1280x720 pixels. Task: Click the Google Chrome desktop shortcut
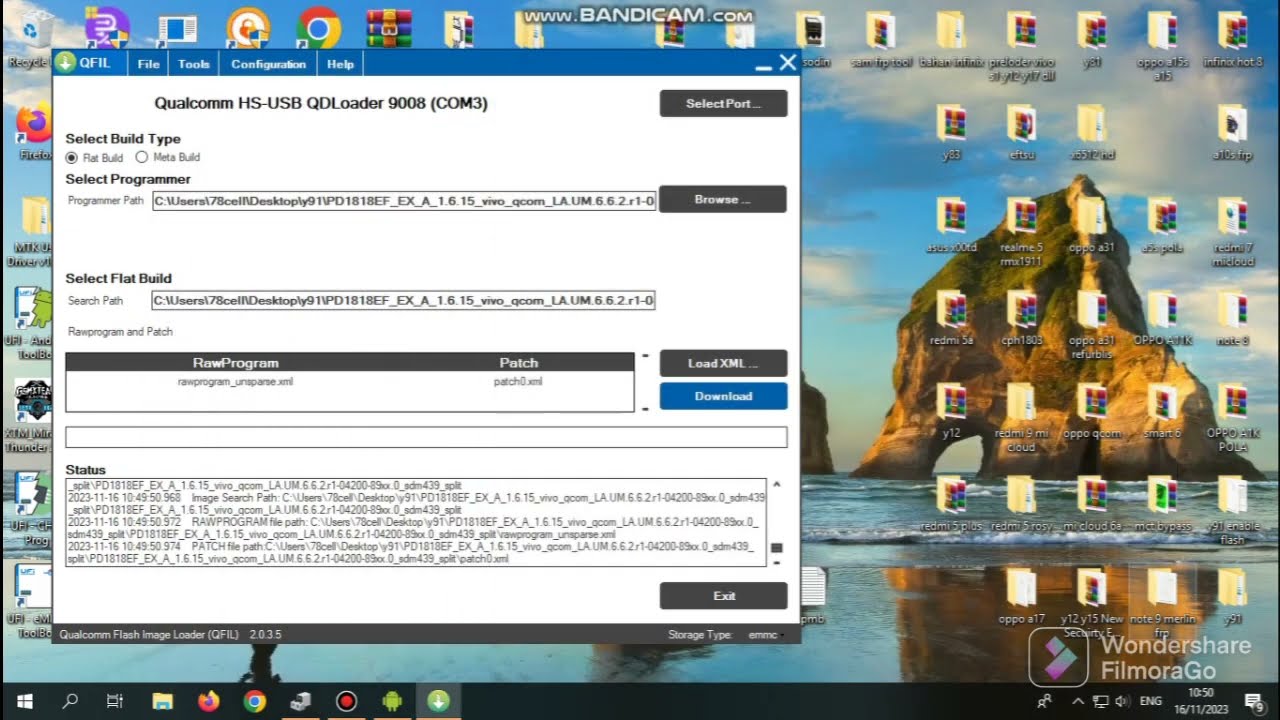tap(318, 29)
